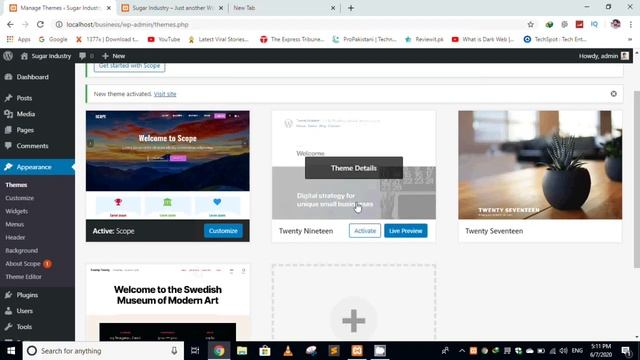Open the Widgets submenu item

(17, 211)
